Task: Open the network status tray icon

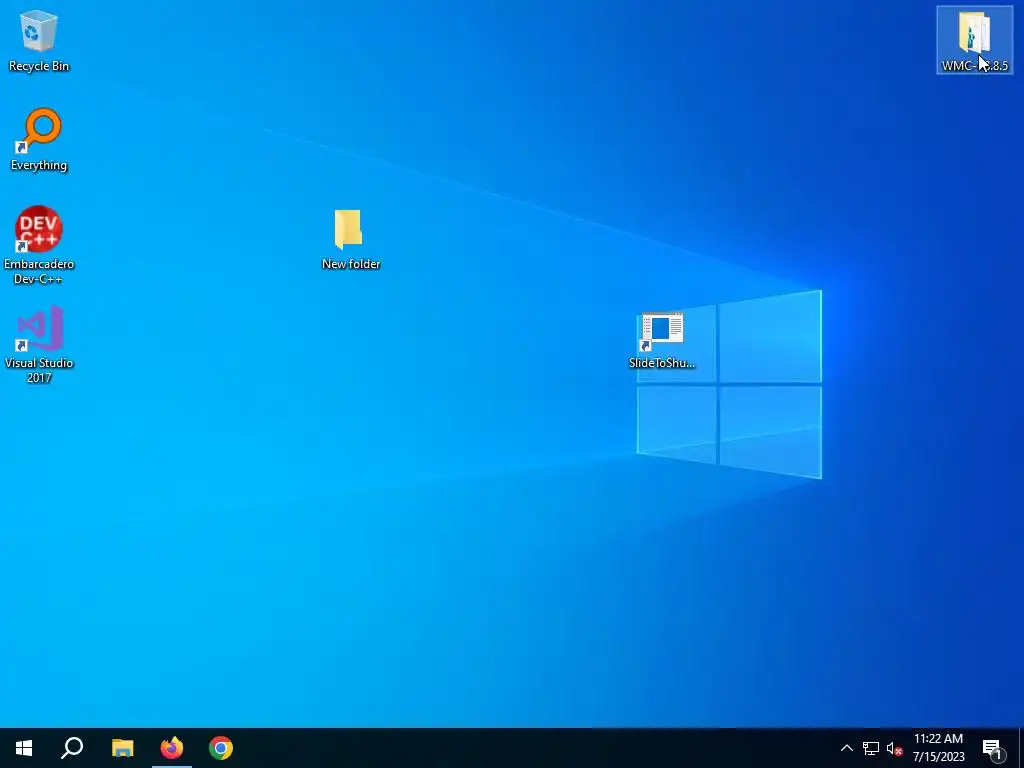Action: 871,748
